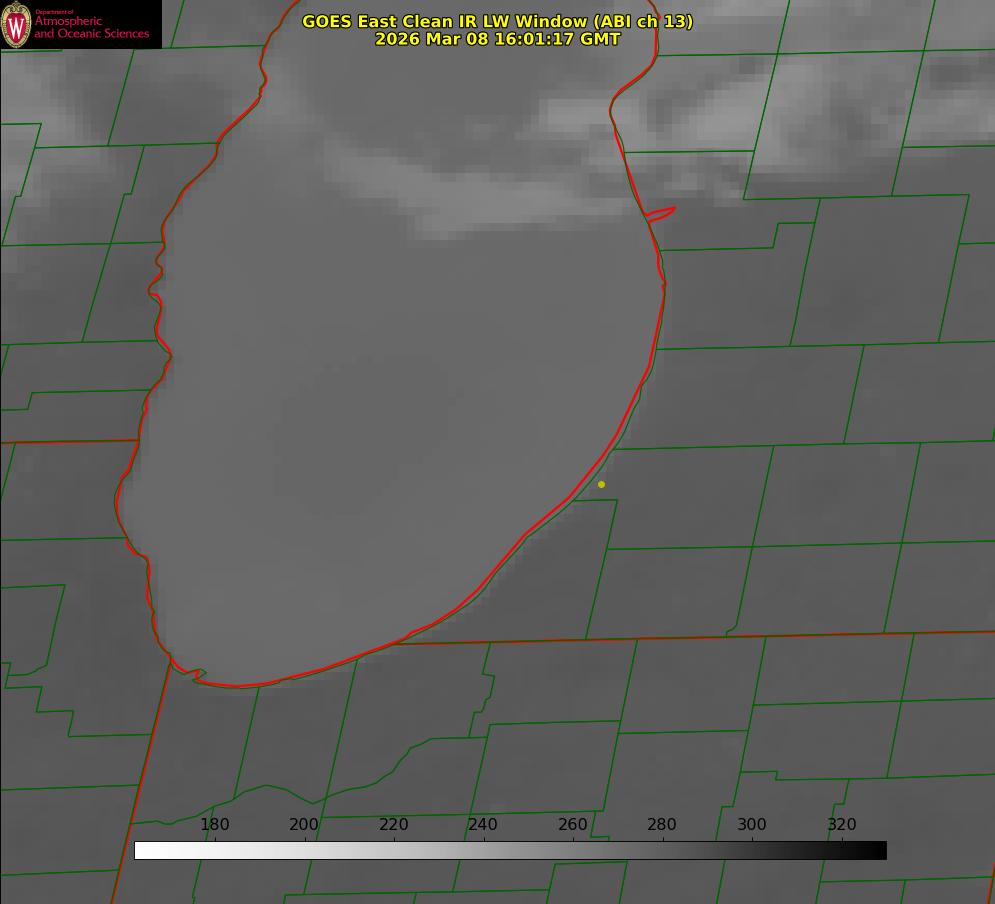Click the small notched inlet on the southern shoreline
This screenshot has width=995, height=904.
[x=199, y=675]
